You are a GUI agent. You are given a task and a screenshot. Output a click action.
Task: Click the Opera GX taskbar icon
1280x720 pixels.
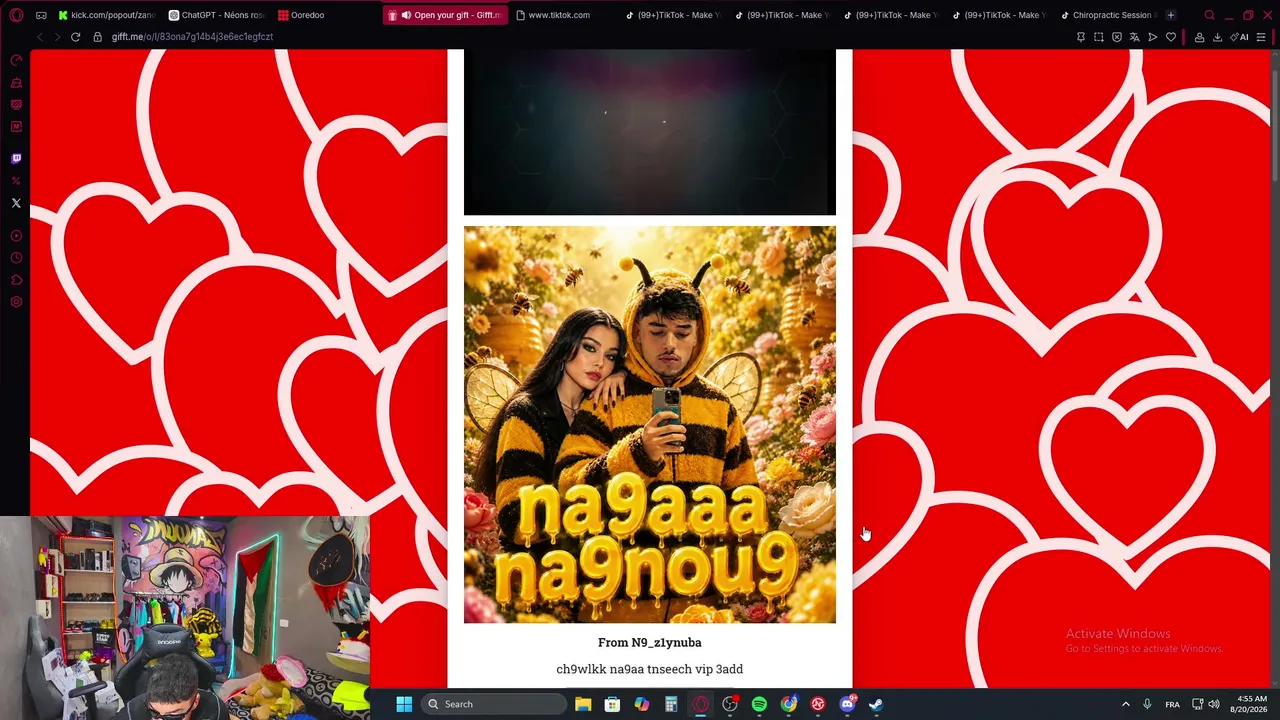pyautogui.click(x=700, y=704)
